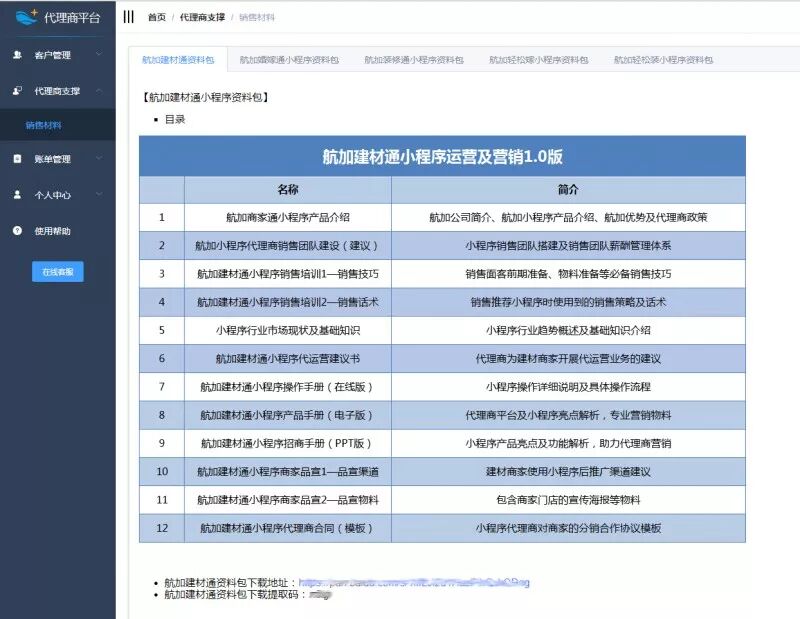Click the cell 航加建材通小程序代理商合同（模板）
The image size is (800, 619).
(x=288, y=528)
